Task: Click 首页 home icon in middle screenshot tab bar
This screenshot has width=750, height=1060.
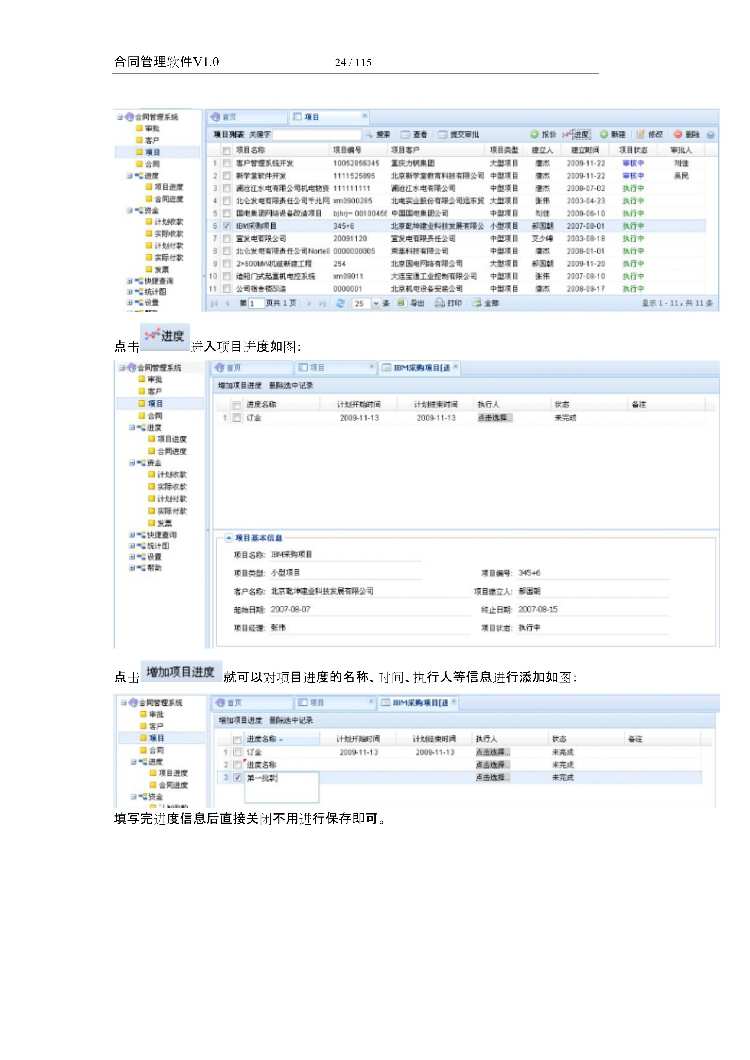Action: pos(219,368)
